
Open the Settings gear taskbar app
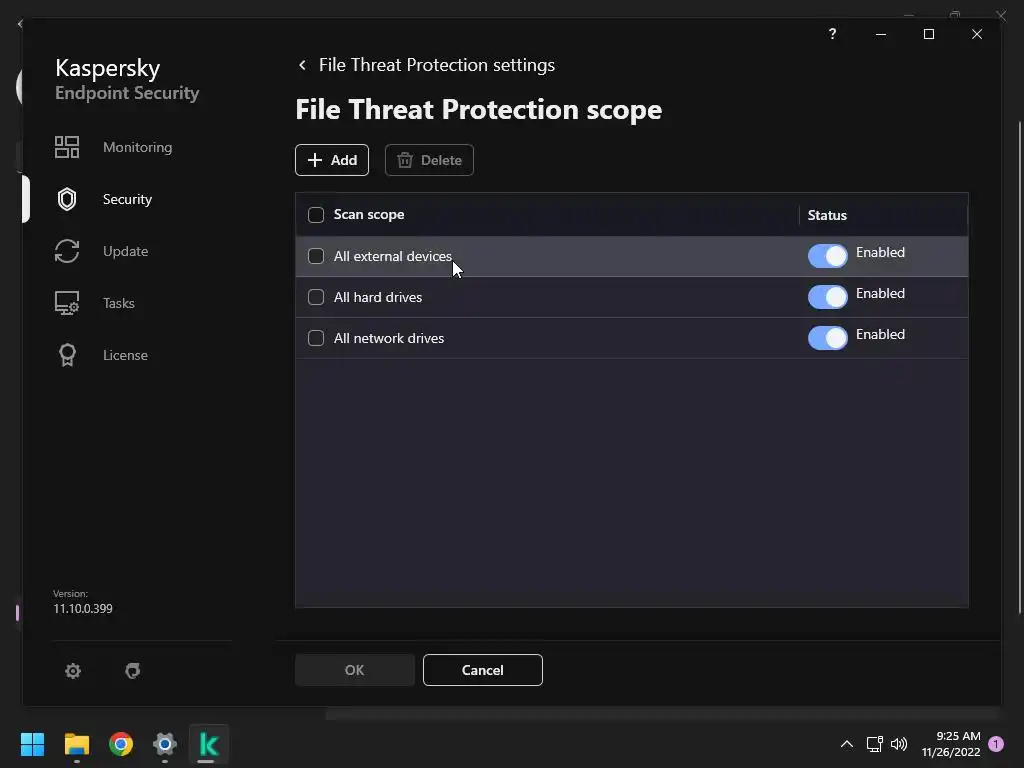tap(165, 744)
